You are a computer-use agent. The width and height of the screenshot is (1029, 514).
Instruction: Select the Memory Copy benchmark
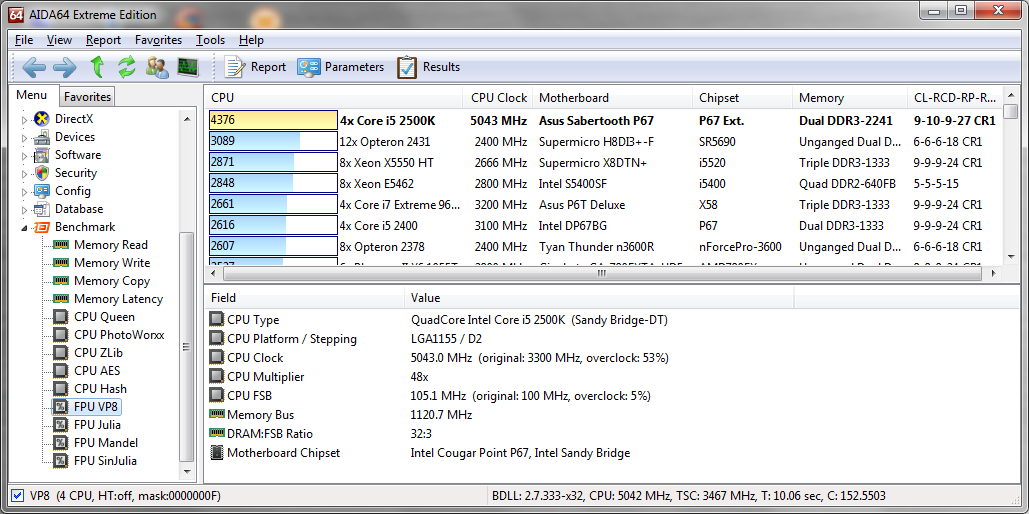pos(101,281)
